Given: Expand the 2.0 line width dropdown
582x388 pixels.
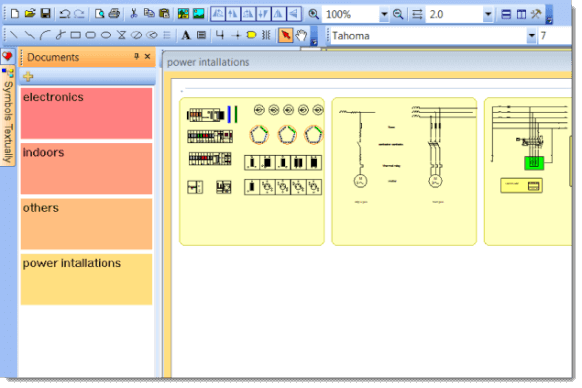Looking at the screenshot, I should tap(488, 14).
